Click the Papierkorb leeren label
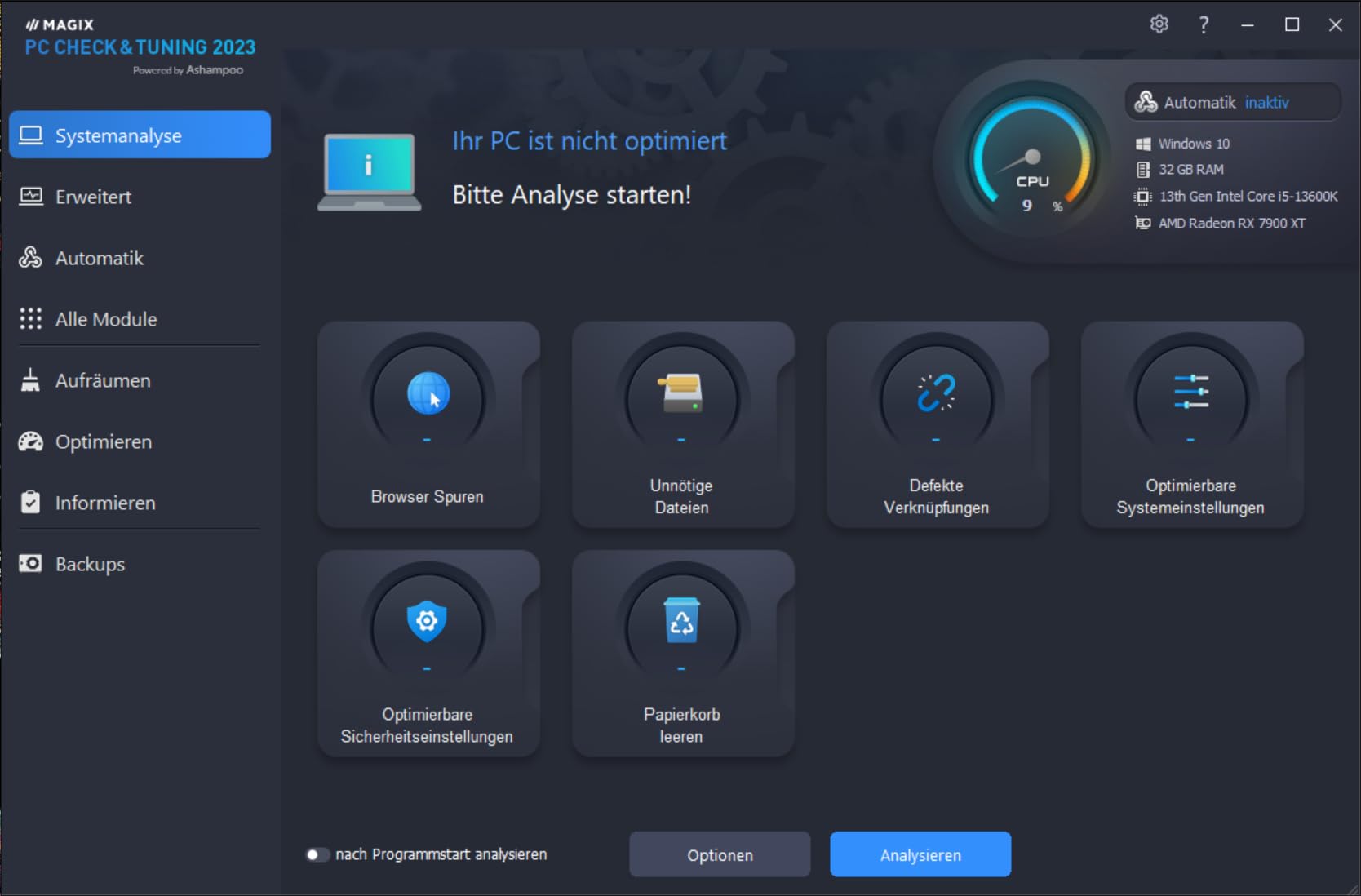This screenshot has width=1361, height=896. coord(681,725)
